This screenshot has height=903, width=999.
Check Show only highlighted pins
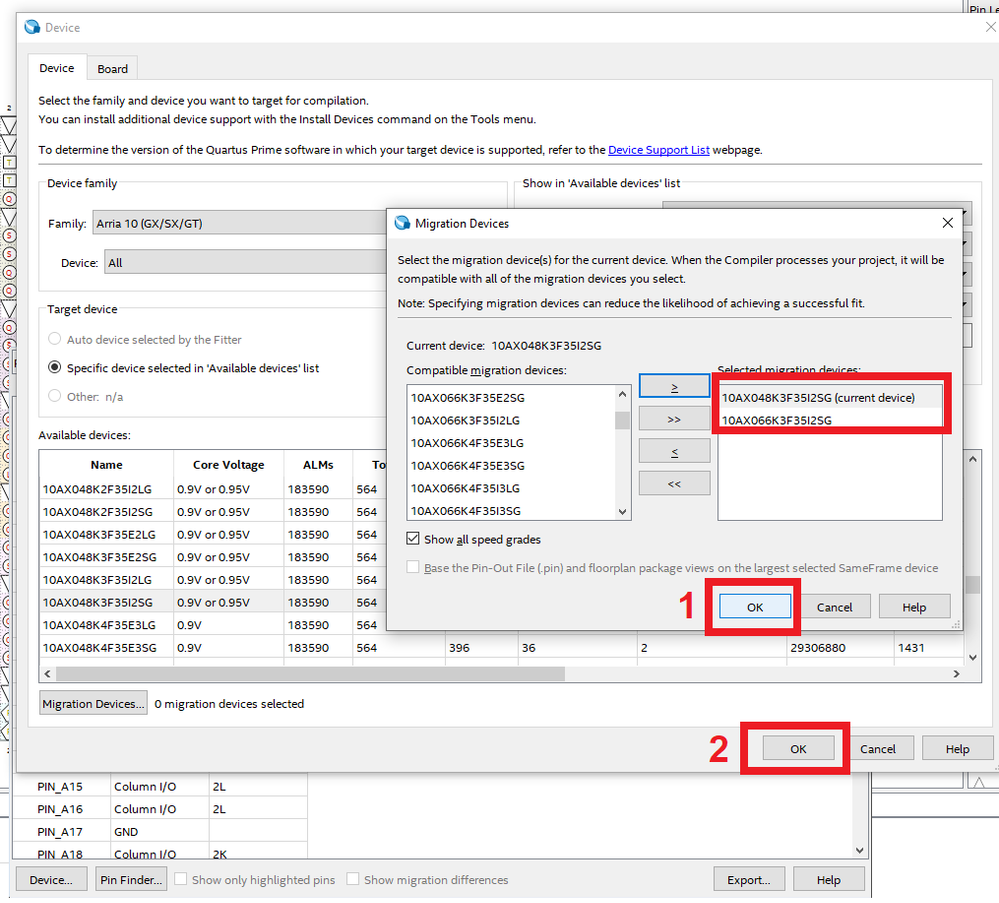(x=181, y=879)
